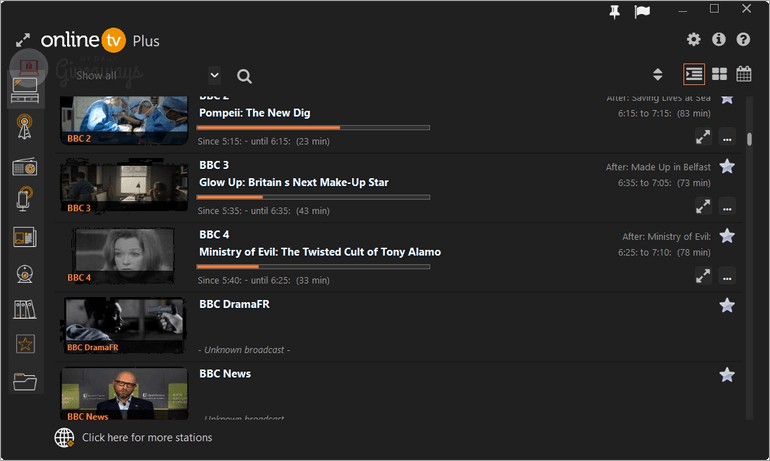Click the search magnifier icon

click(244, 76)
